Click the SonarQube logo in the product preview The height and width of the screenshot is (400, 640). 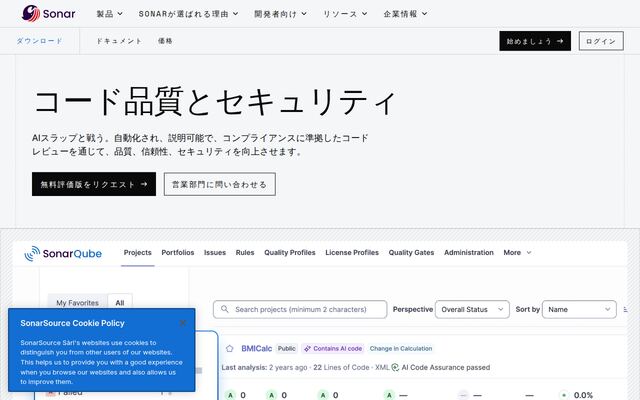[63, 253]
